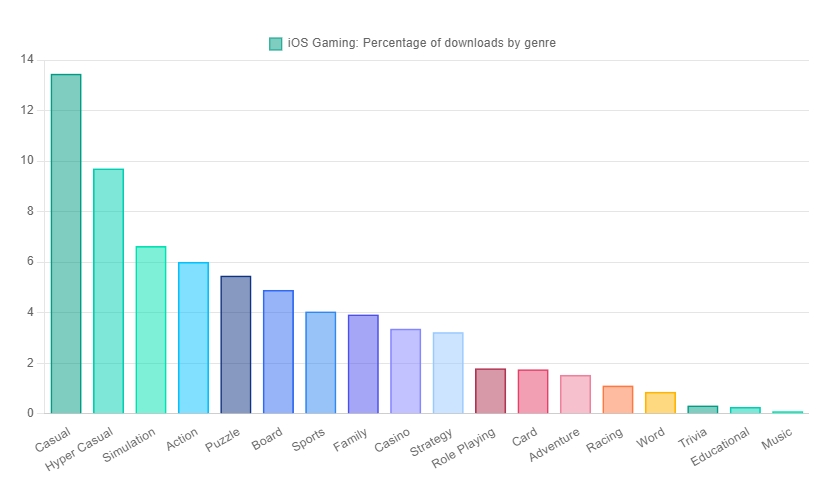Image resolution: width=824 pixels, height=484 pixels.
Task: Select the purple Family bar
Action: pos(363,363)
